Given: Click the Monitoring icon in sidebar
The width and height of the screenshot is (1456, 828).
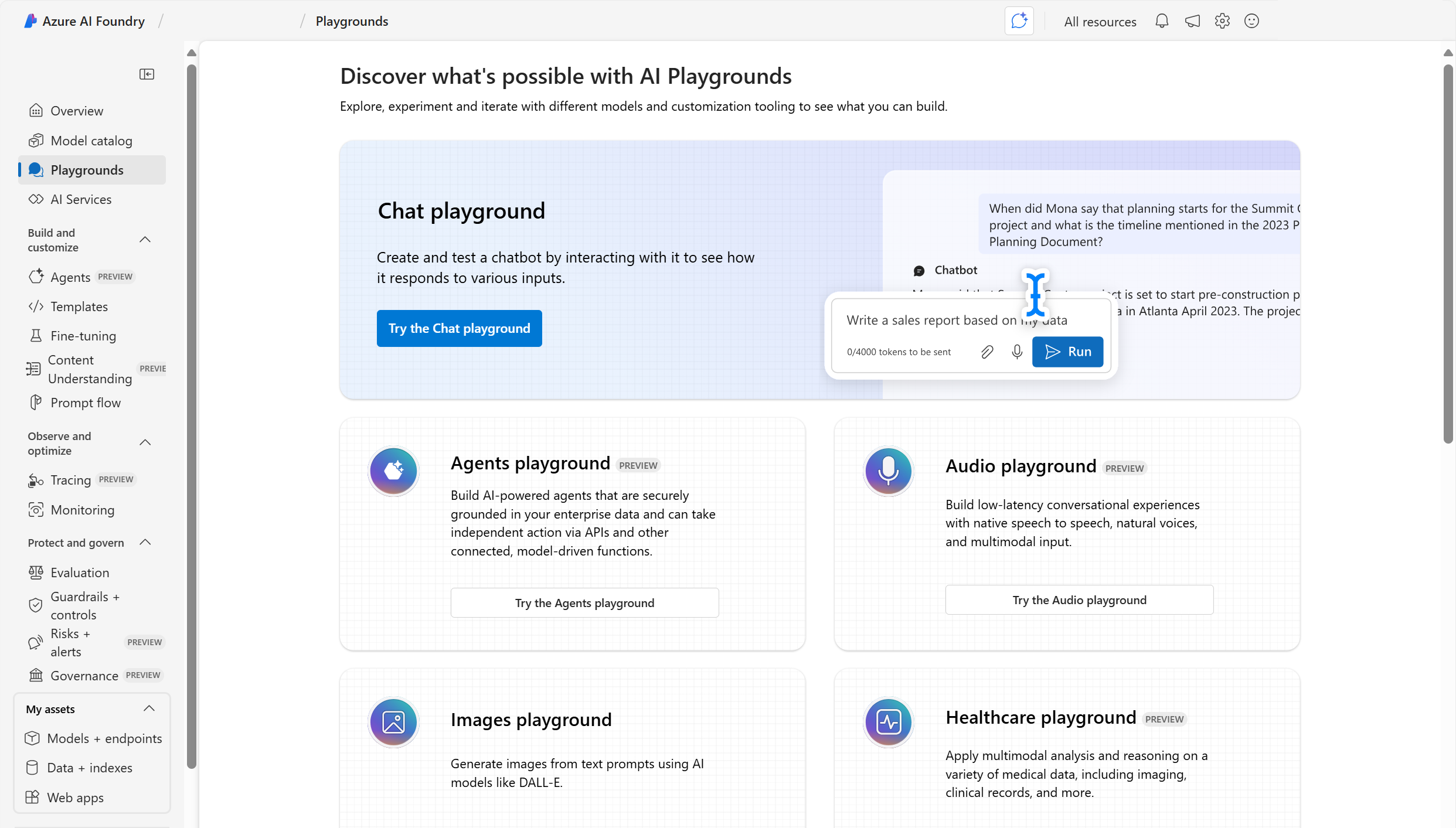Looking at the screenshot, I should pyautogui.click(x=36, y=509).
